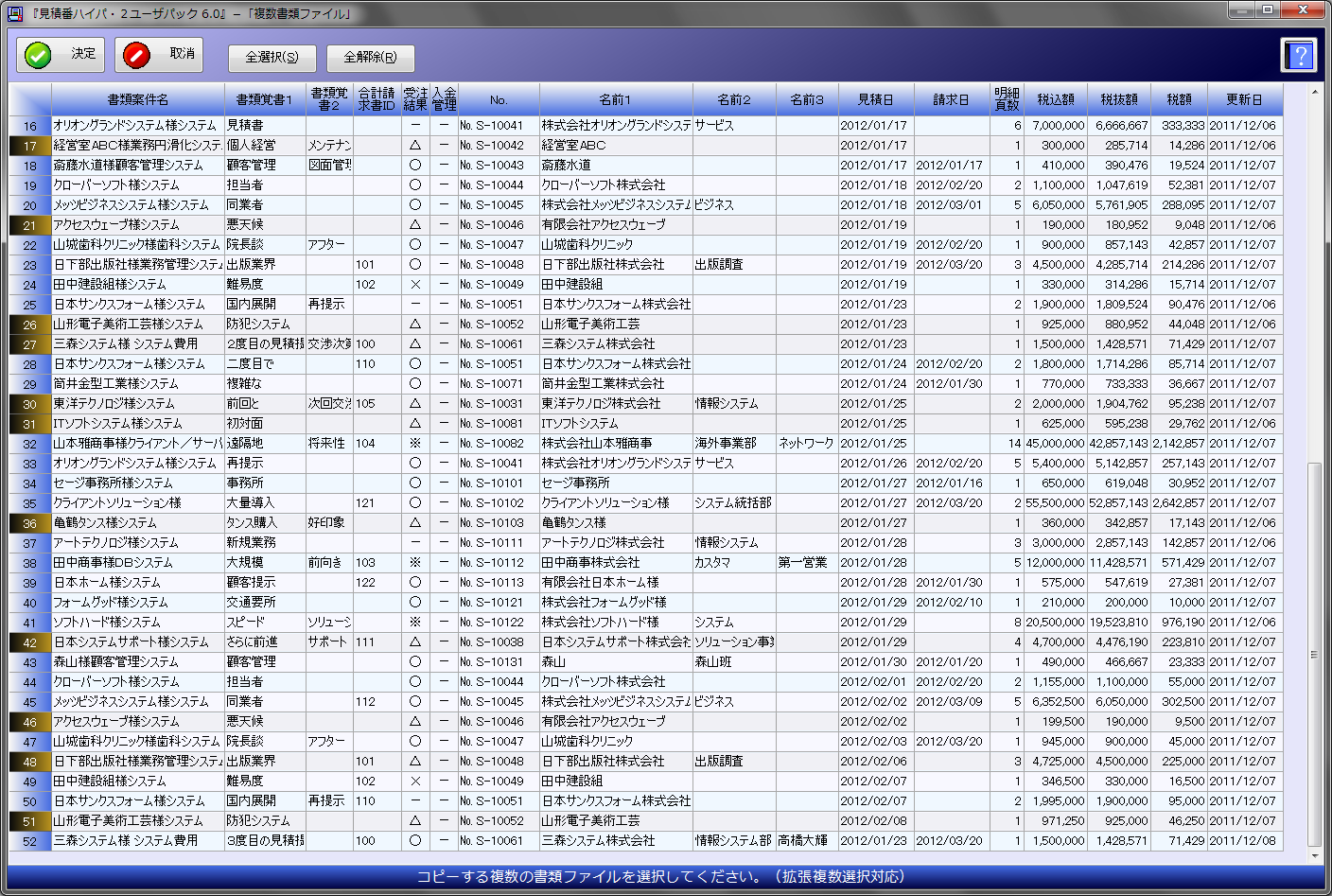Click the 決定 confirm button
Viewport: 1332px width, 896px height.
pyautogui.click(x=61, y=54)
